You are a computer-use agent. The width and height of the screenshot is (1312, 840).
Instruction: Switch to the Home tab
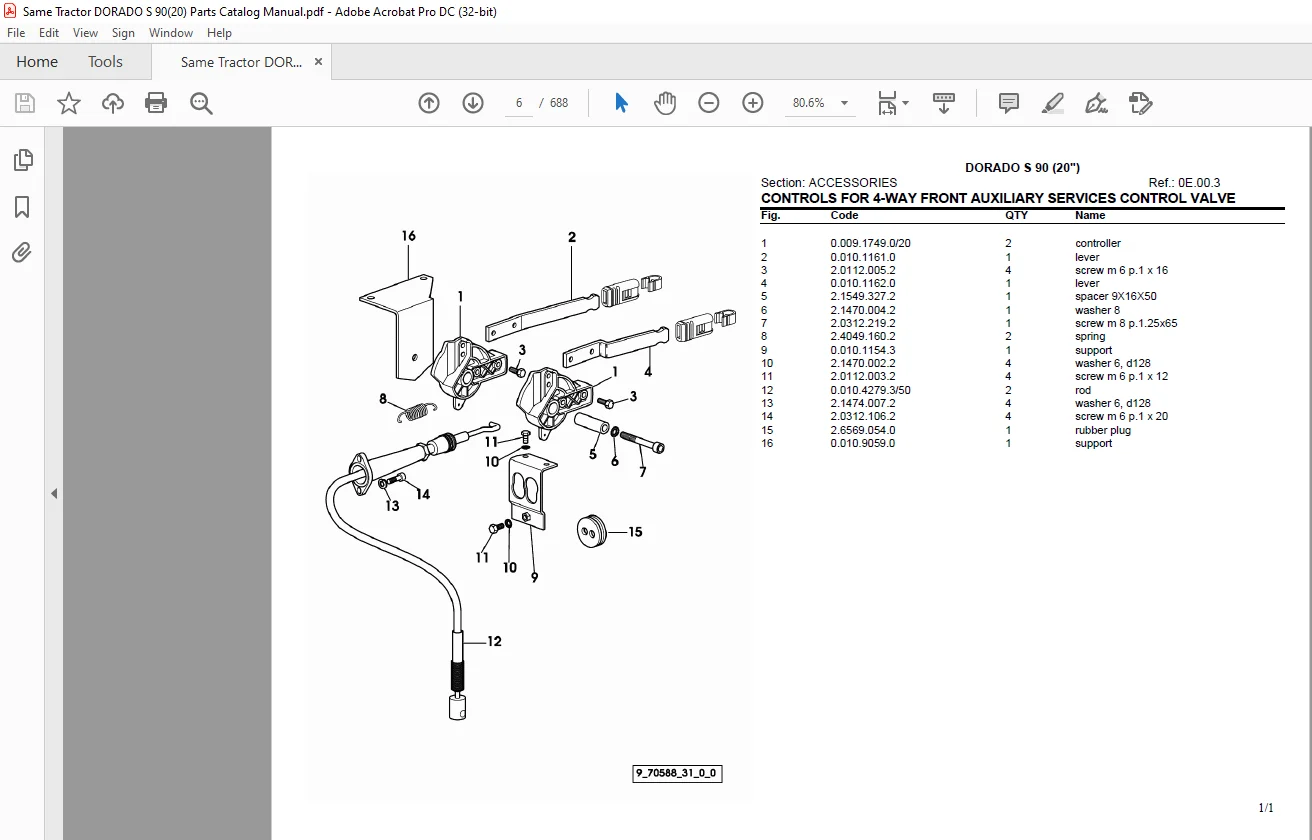37,62
